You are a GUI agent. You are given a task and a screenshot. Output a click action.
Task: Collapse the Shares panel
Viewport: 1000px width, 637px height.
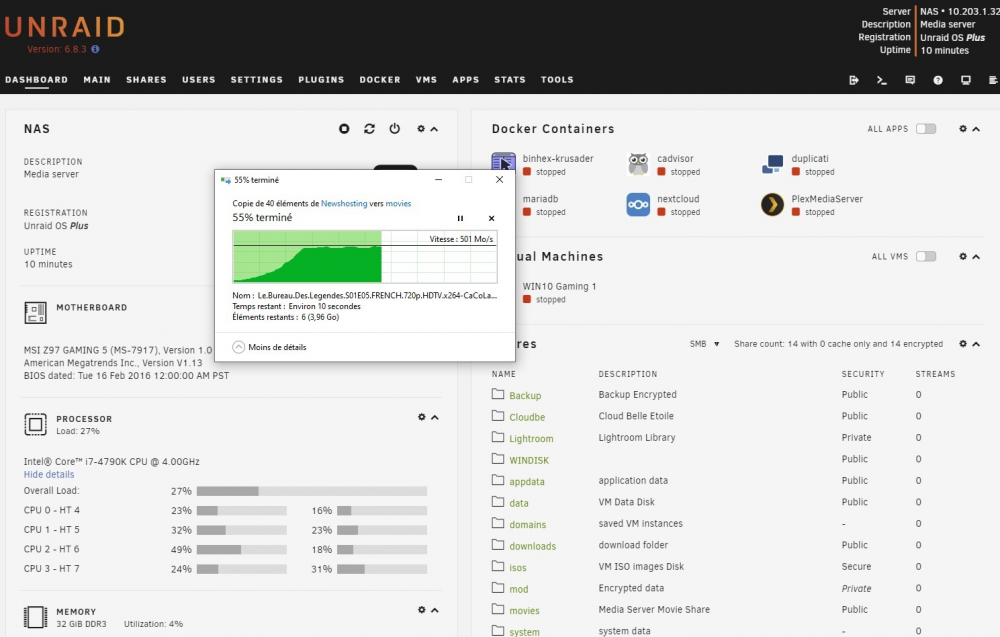pos(976,344)
